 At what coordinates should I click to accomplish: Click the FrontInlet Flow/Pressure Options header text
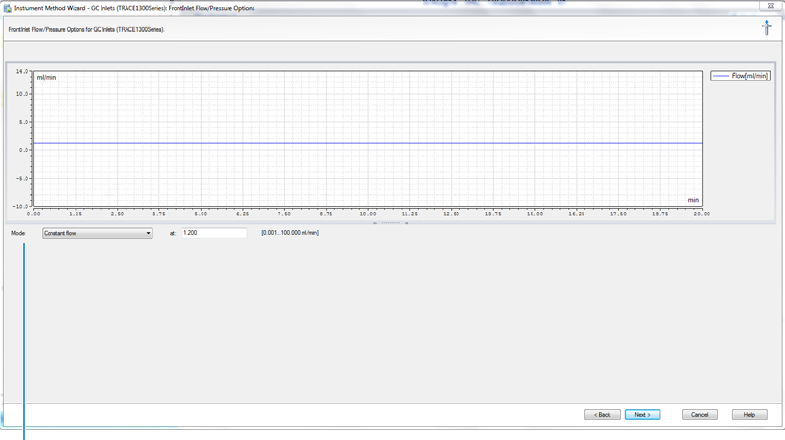click(87, 30)
